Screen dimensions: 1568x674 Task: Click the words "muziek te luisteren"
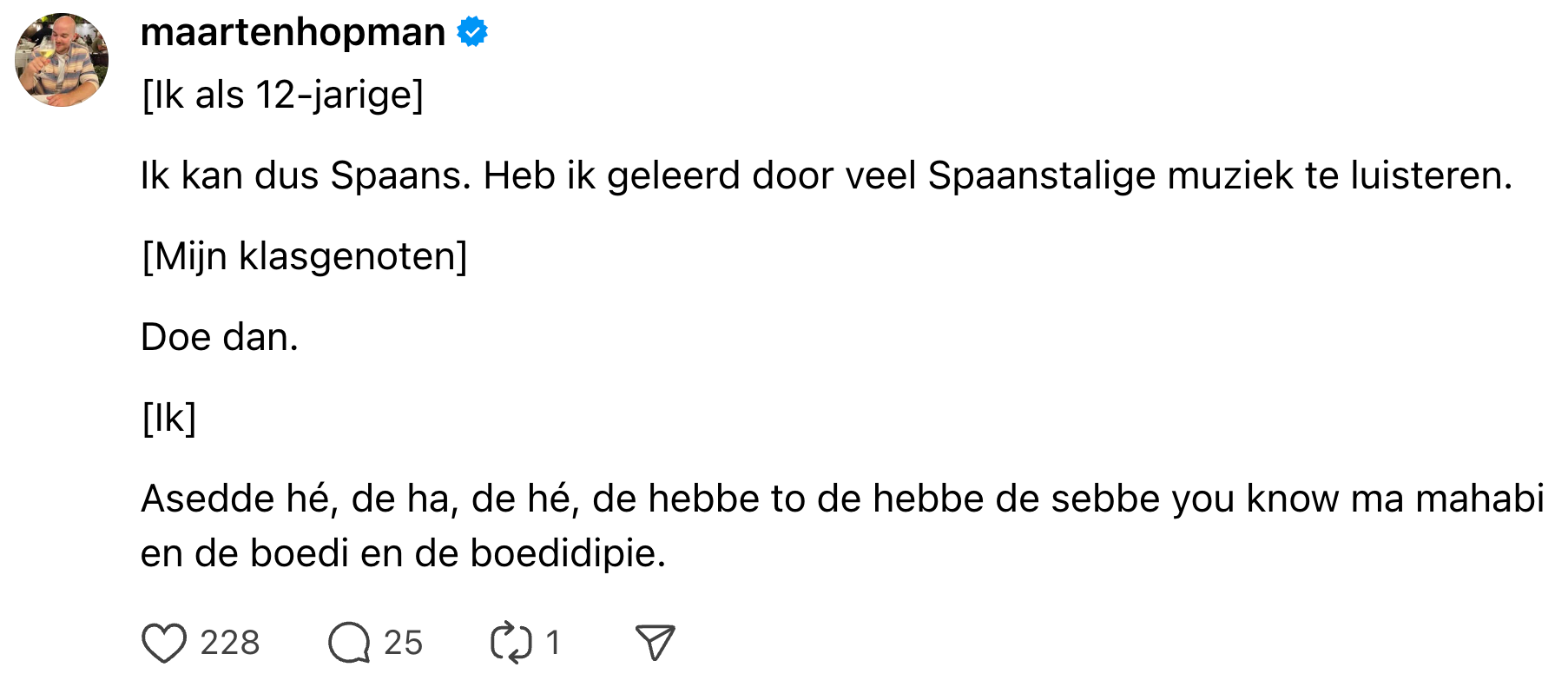[1340, 175]
